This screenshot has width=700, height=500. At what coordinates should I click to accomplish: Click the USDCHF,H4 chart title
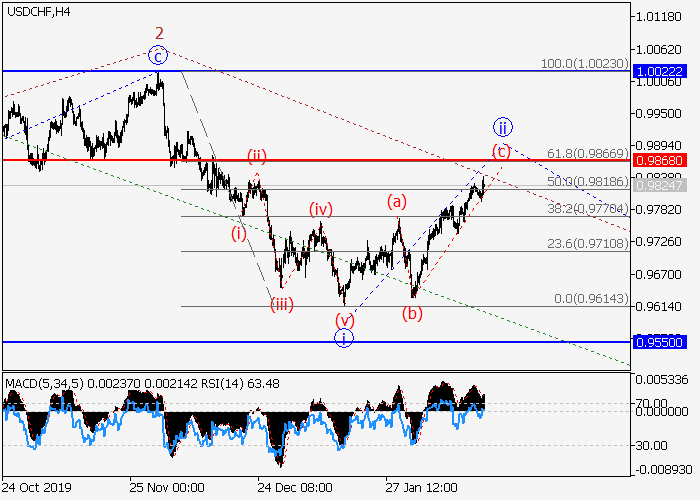pyautogui.click(x=37, y=11)
